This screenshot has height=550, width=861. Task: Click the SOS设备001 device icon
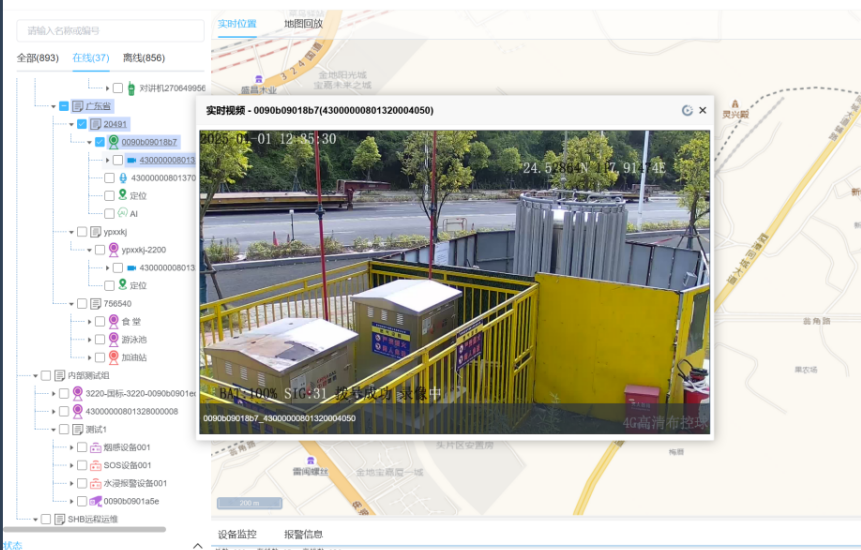[95, 465]
